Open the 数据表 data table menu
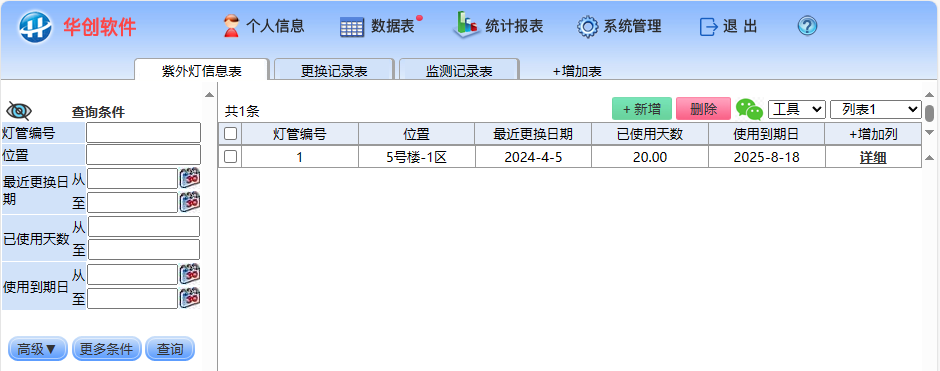The width and height of the screenshot is (940, 371). [381, 26]
